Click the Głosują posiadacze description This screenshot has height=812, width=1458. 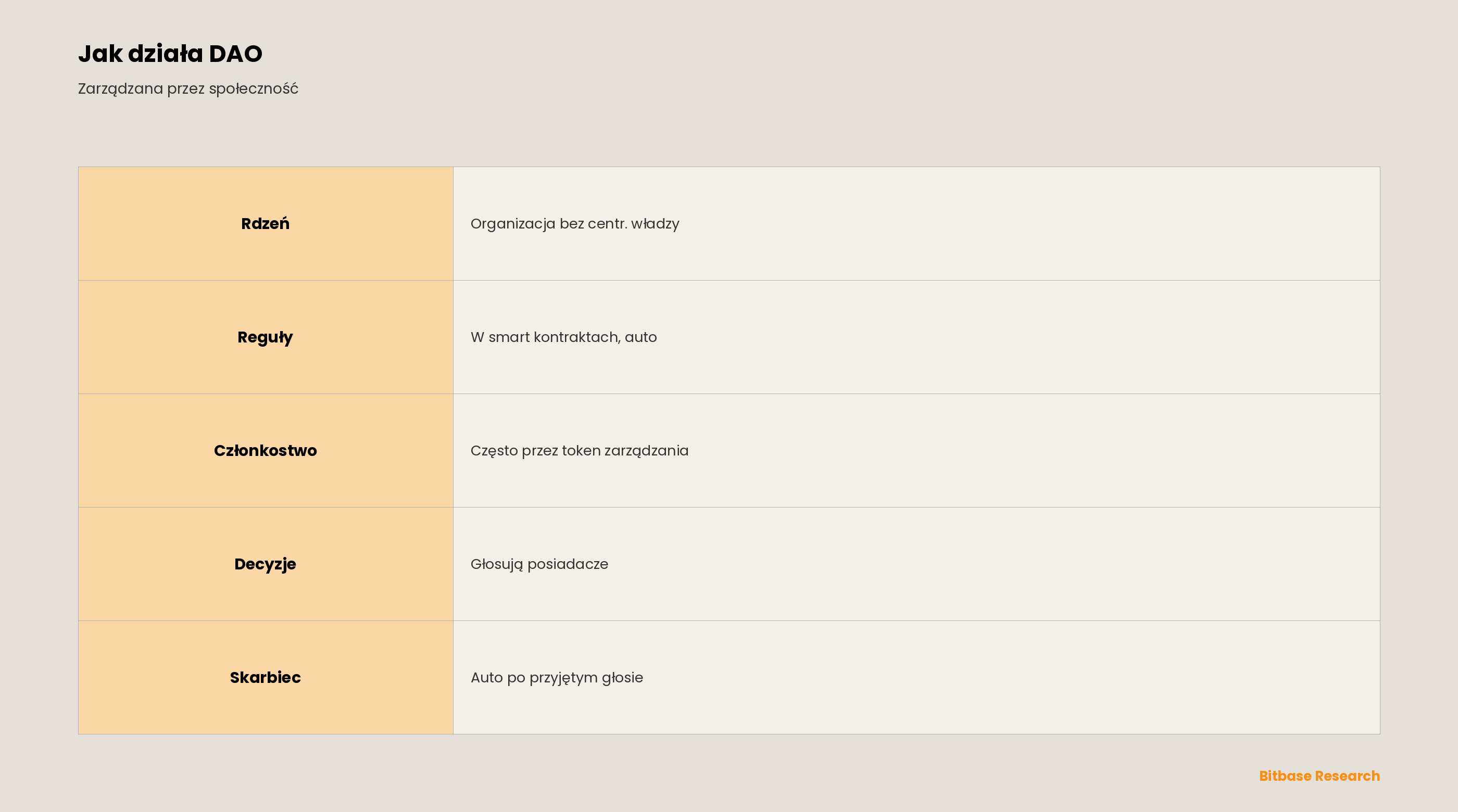539,565
